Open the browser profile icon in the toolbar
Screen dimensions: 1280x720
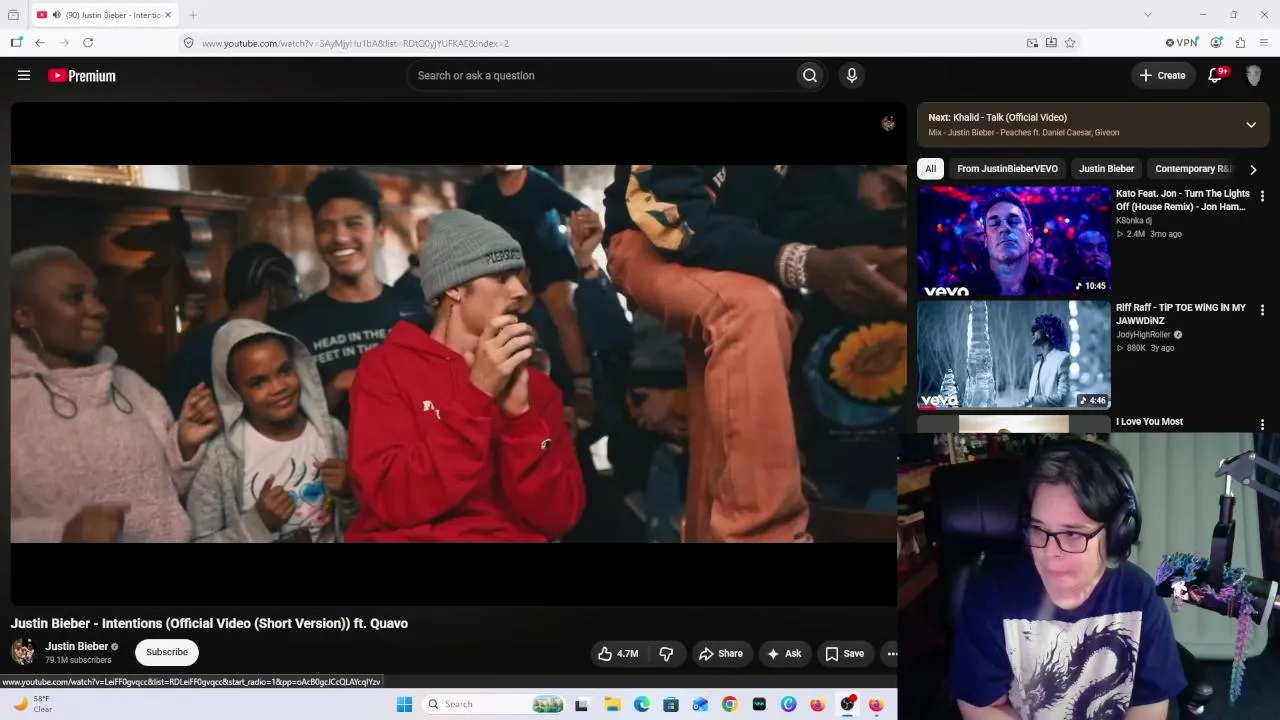1216,43
